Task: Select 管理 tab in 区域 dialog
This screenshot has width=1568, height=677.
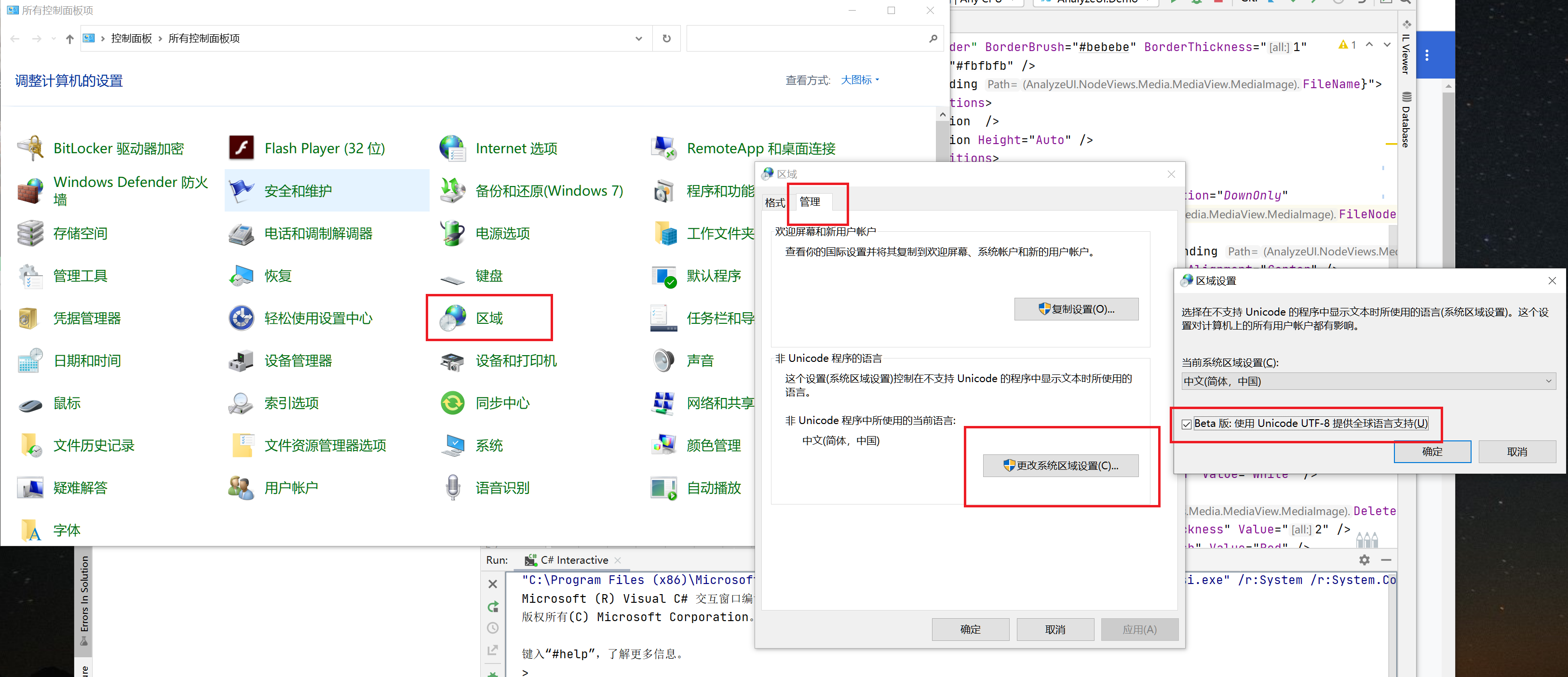Action: 809,202
